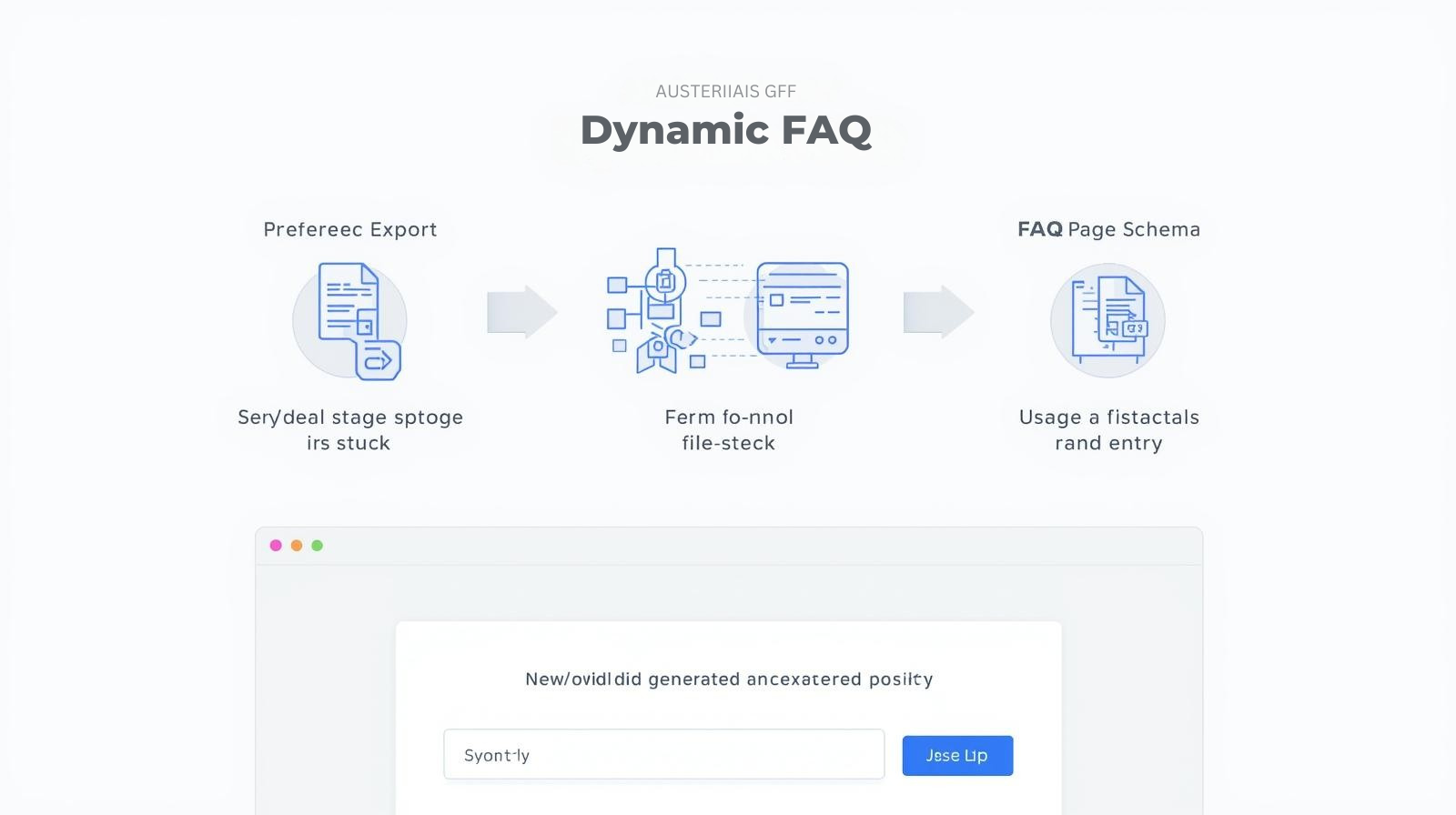The height and width of the screenshot is (815, 1456).
Task: Click the "Prefereec Export" label
Action: coord(350,229)
